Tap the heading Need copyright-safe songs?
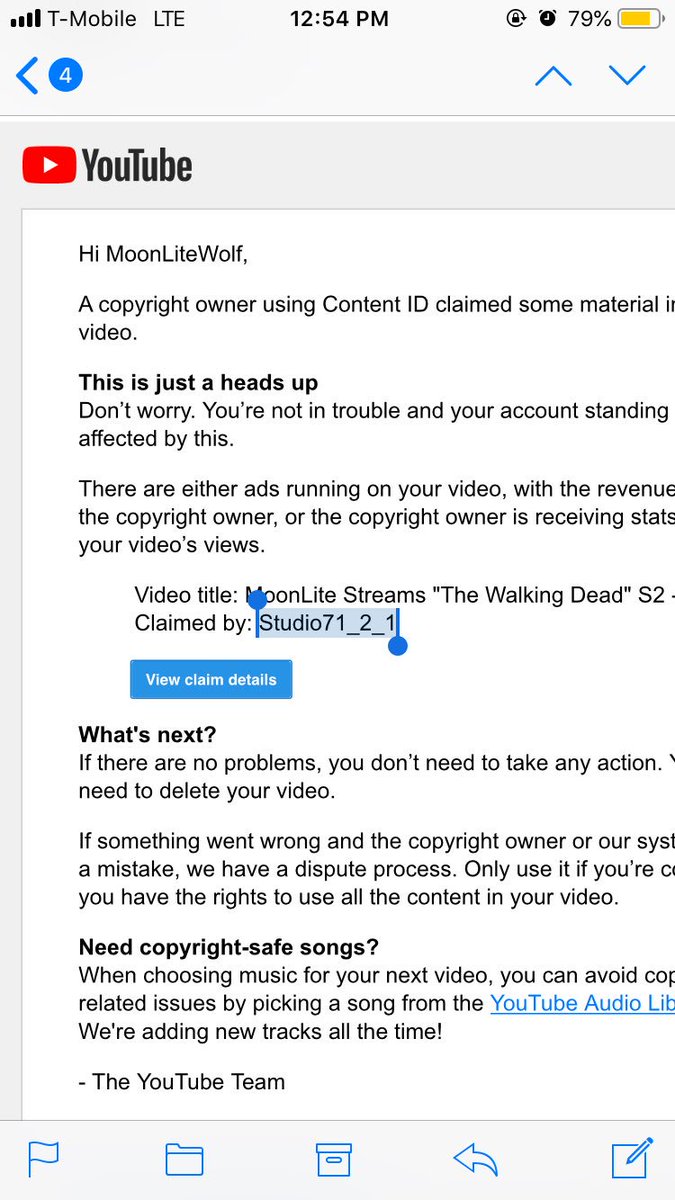Screen dimensions: 675x1200 (229, 947)
